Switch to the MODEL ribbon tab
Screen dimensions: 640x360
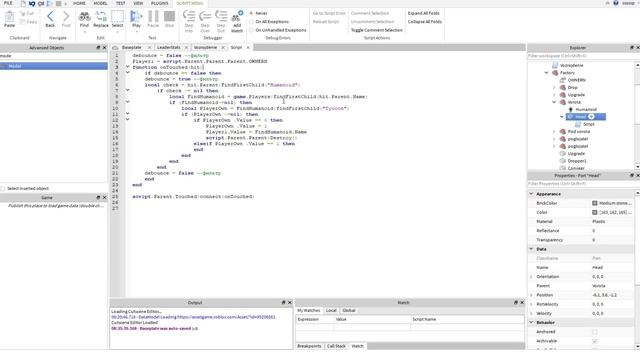[x=100, y=3]
